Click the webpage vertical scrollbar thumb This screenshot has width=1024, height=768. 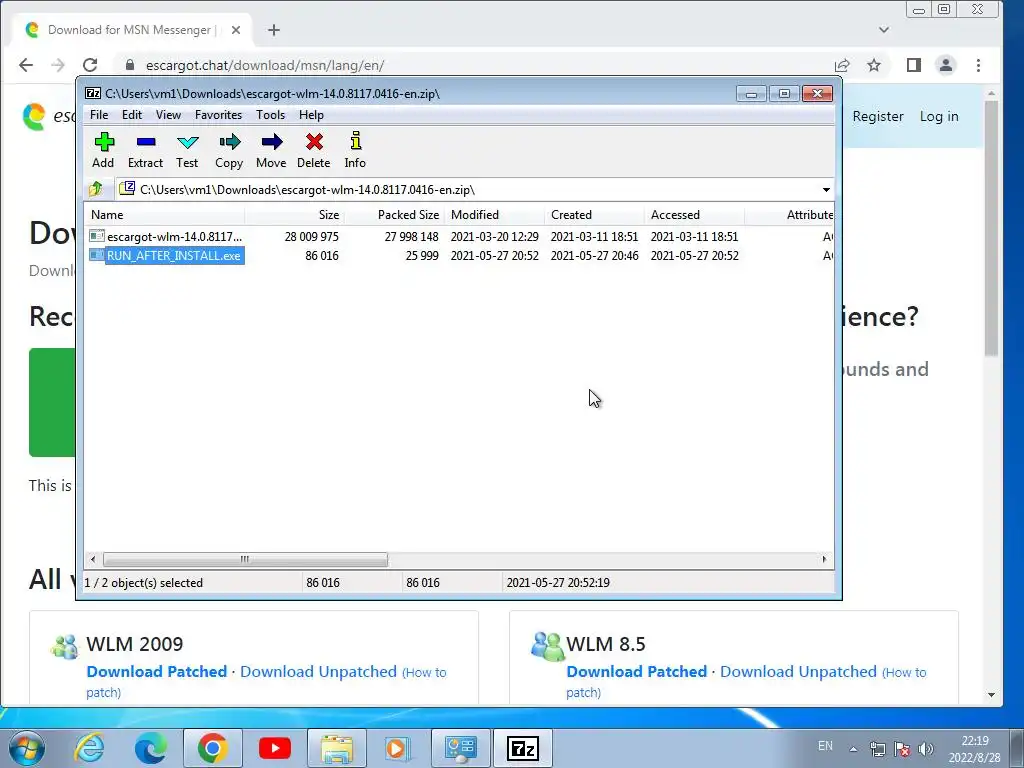pos(991,228)
